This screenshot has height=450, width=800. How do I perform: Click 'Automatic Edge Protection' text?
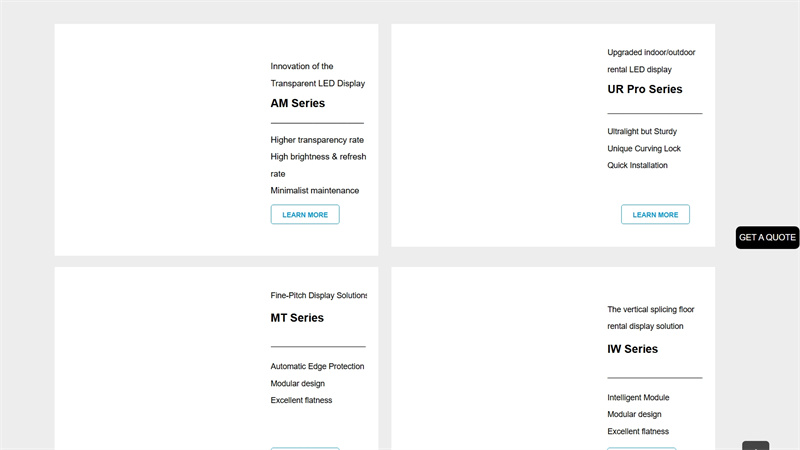pyautogui.click(x=317, y=366)
